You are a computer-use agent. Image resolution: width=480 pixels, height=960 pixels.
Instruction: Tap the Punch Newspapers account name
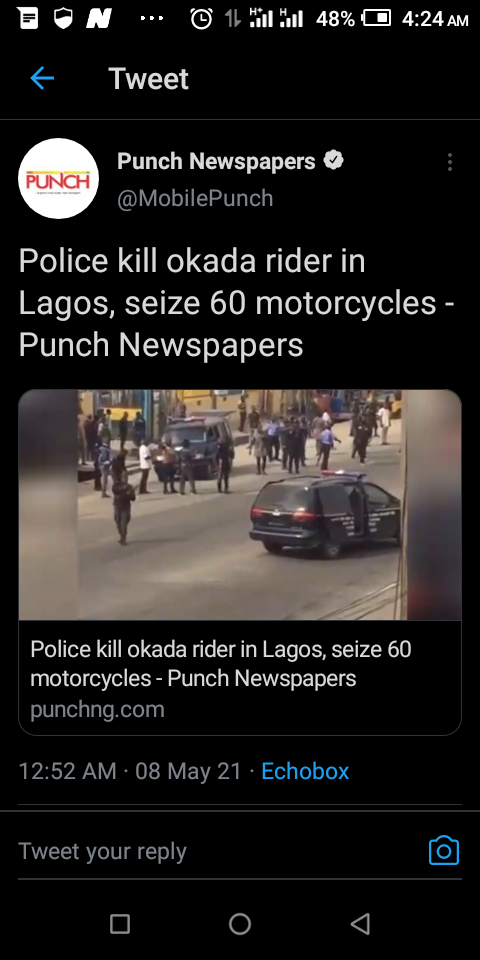coord(216,161)
